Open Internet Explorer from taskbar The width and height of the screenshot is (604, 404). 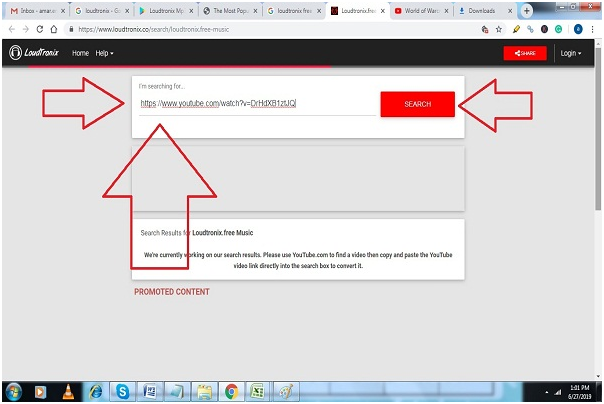[96, 392]
